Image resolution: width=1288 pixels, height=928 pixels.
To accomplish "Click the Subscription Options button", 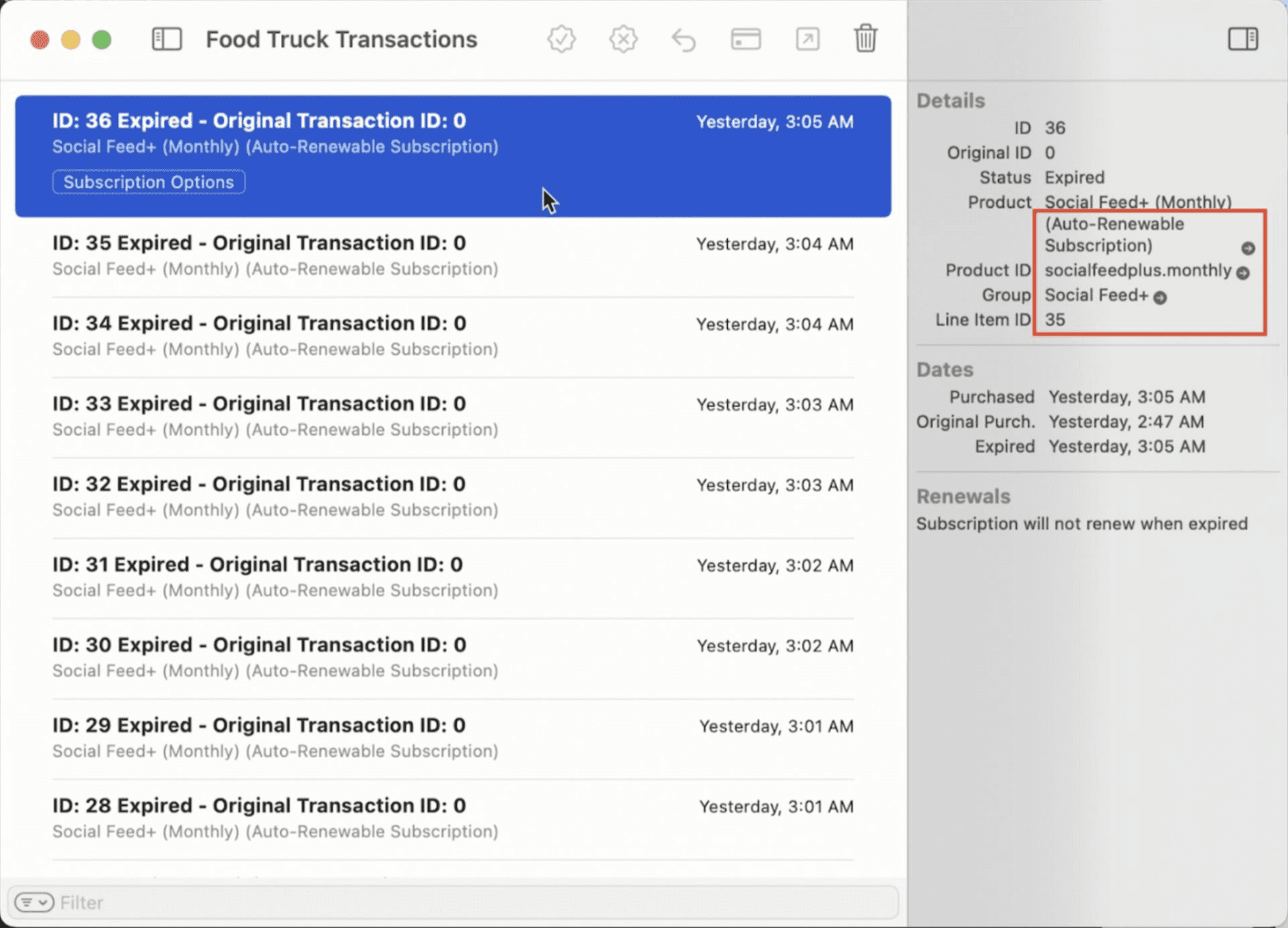I will click(x=148, y=182).
